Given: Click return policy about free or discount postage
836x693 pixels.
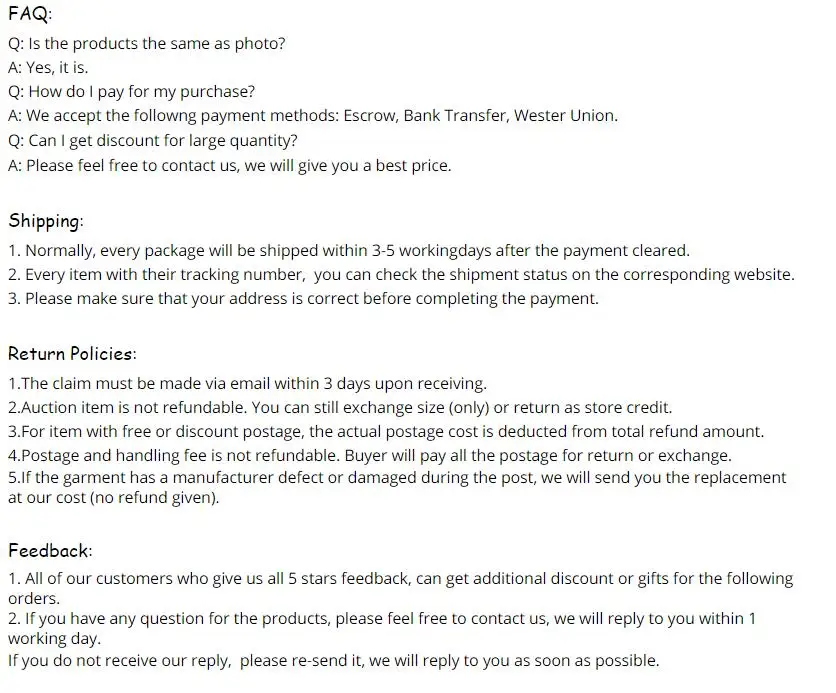Looking at the screenshot, I should (386, 432).
